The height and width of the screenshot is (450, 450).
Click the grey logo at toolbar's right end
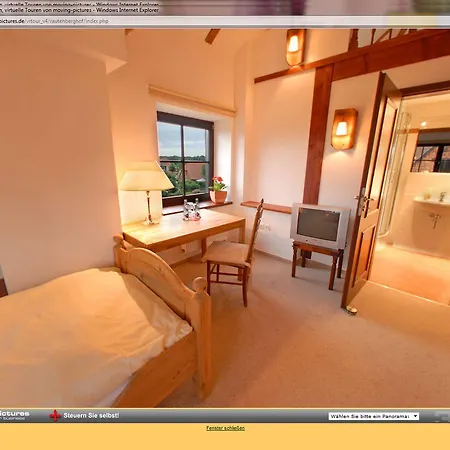(442, 416)
